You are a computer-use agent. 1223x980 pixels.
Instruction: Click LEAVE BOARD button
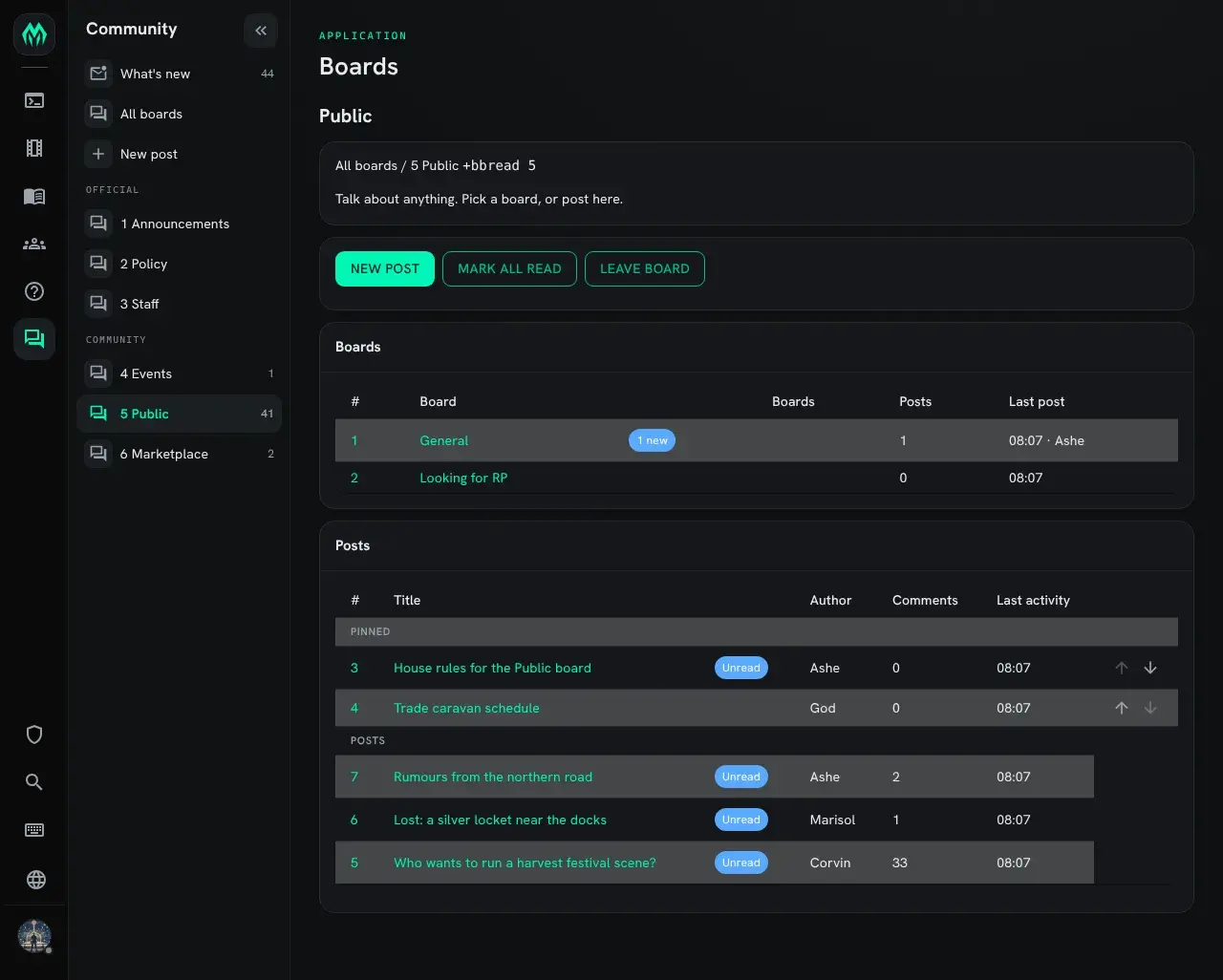pyautogui.click(x=645, y=268)
